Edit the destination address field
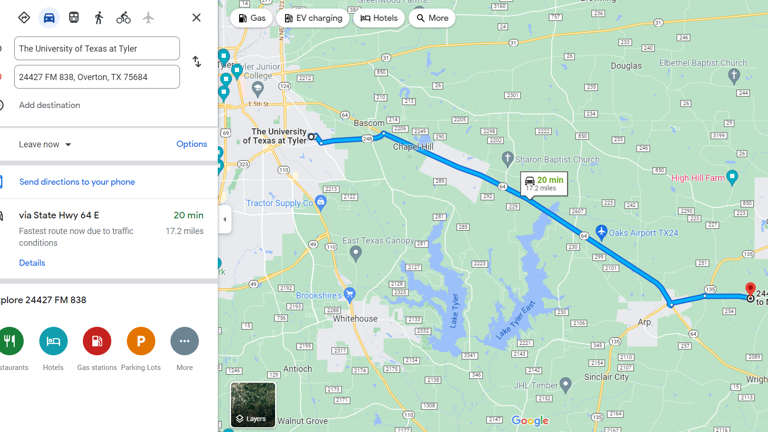The width and height of the screenshot is (768, 432). click(97, 77)
